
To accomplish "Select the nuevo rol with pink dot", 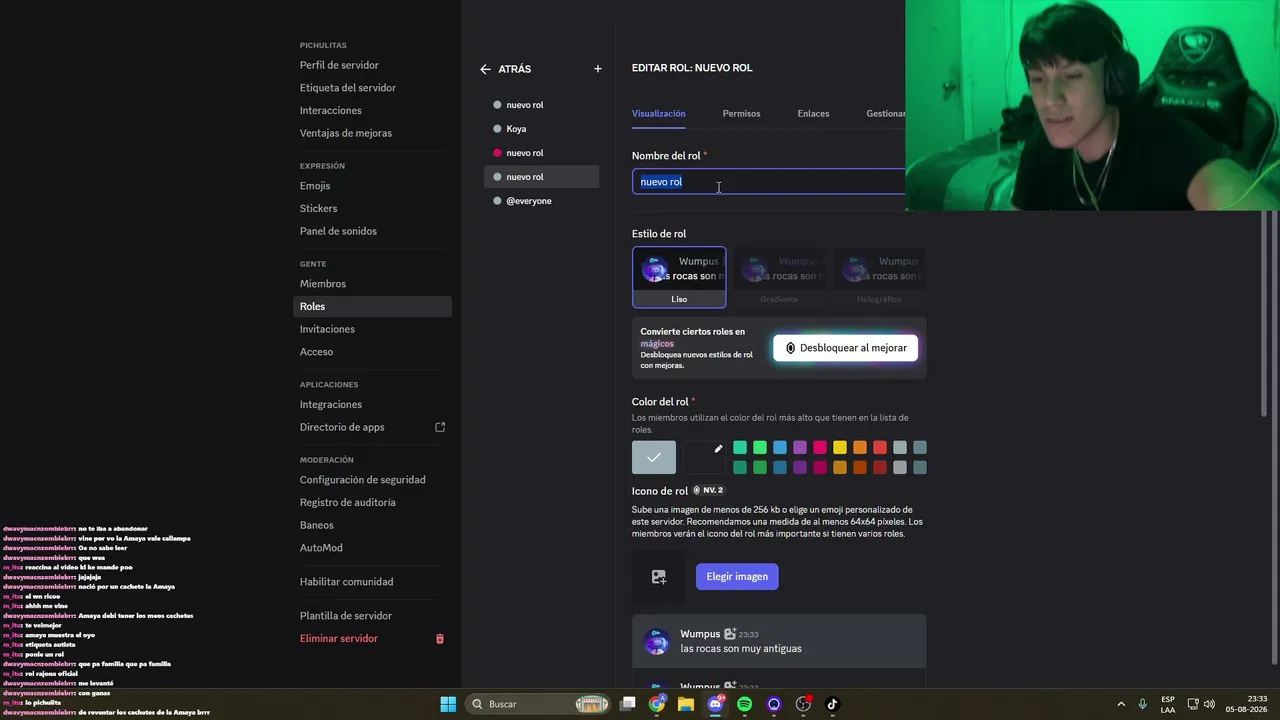I will click(x=542, y=153).
